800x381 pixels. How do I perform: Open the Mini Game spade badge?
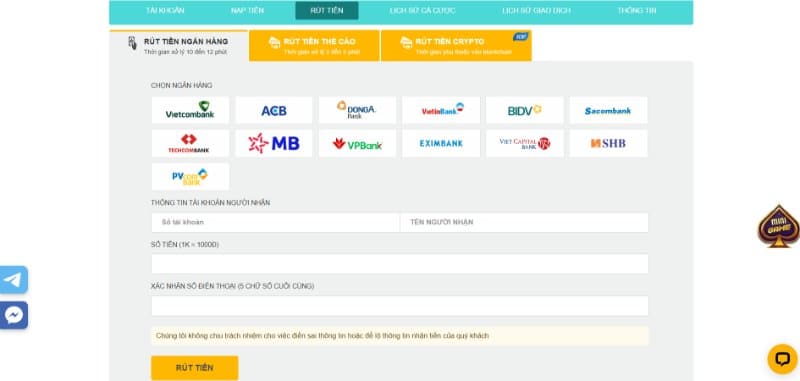point(778,226)
